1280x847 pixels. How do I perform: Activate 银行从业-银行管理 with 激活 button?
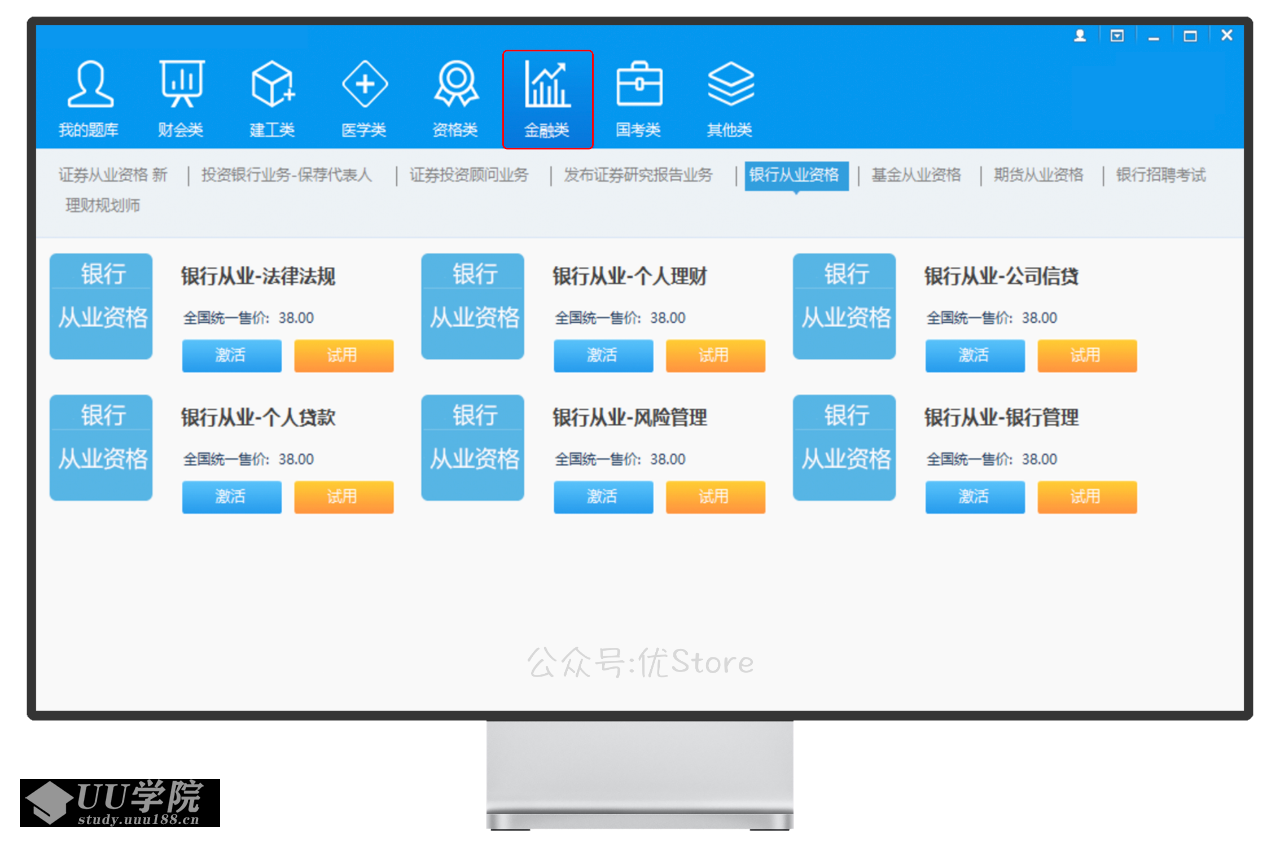pyautogui.click(x=975, y=497)
